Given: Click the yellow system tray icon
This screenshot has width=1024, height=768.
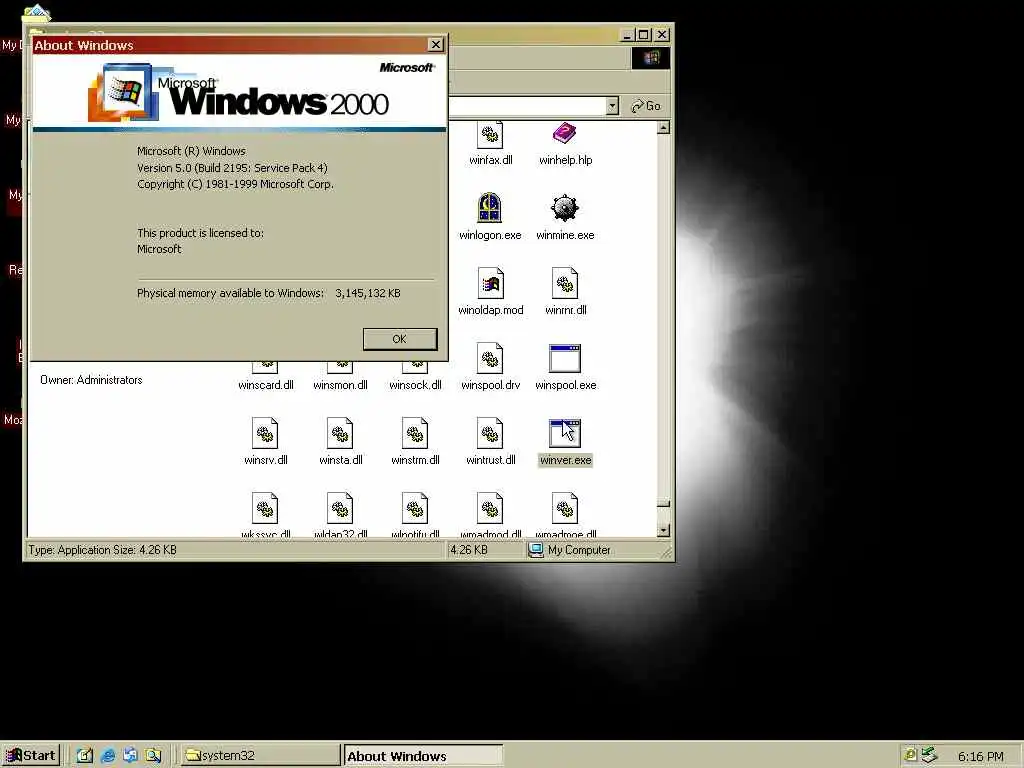Looking at the screenshot, I should (x=910, y=755).
